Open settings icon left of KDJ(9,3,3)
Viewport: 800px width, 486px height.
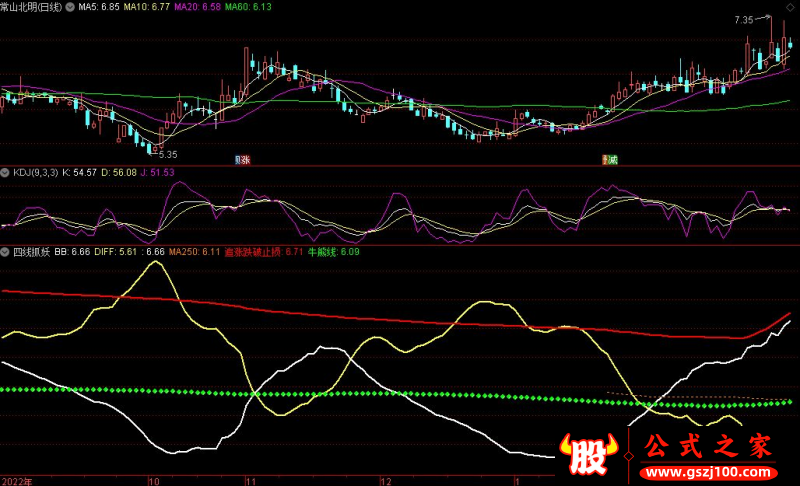6,172
